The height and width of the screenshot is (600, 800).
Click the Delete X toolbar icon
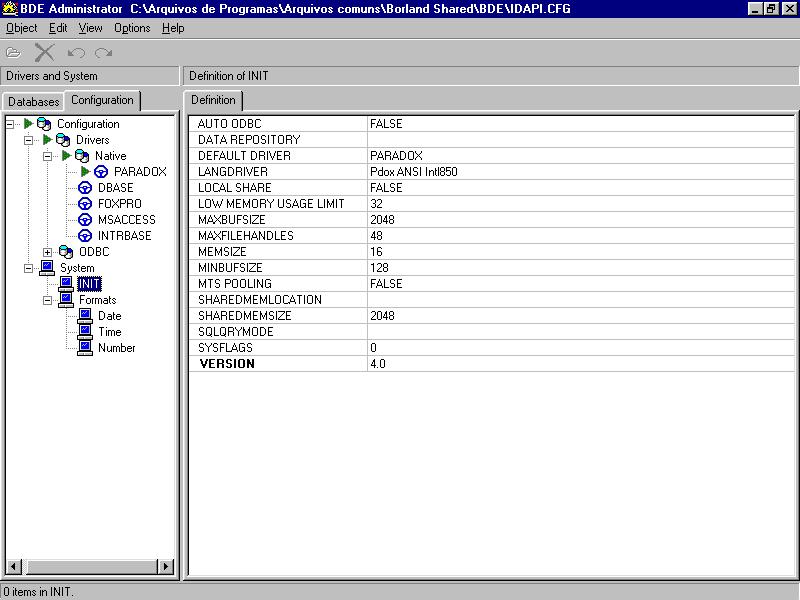pyautogui.click(x=44, y=52)
